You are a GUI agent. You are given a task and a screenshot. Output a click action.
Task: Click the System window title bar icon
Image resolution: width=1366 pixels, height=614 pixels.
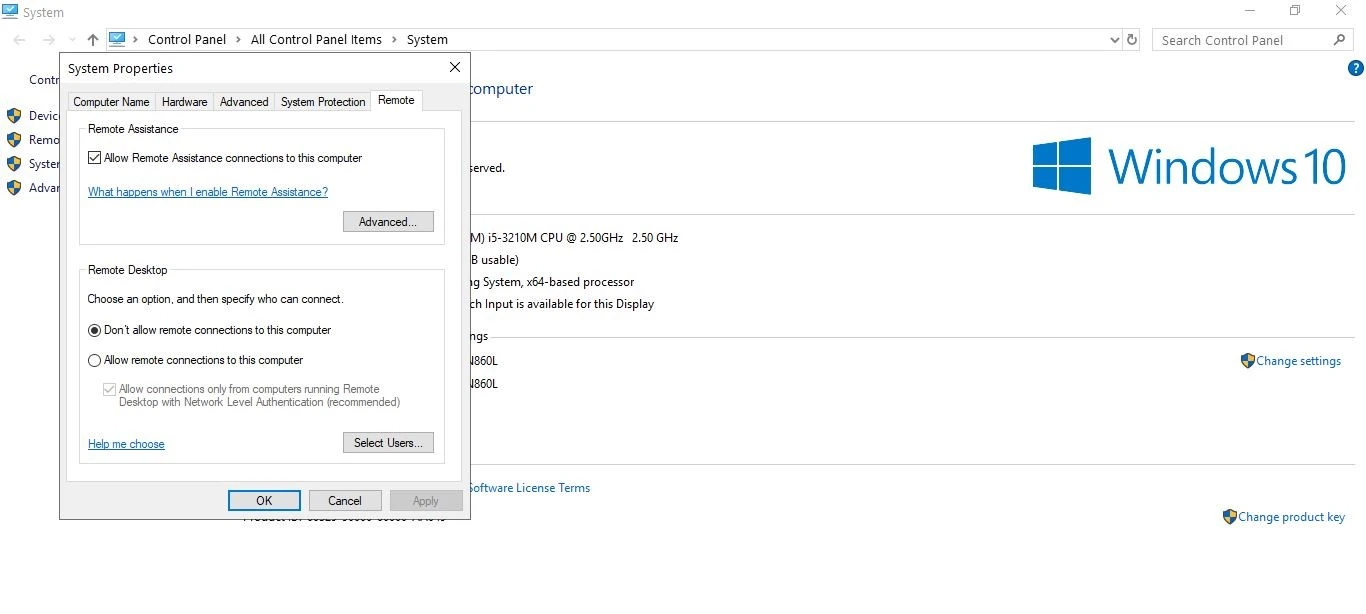10,12
